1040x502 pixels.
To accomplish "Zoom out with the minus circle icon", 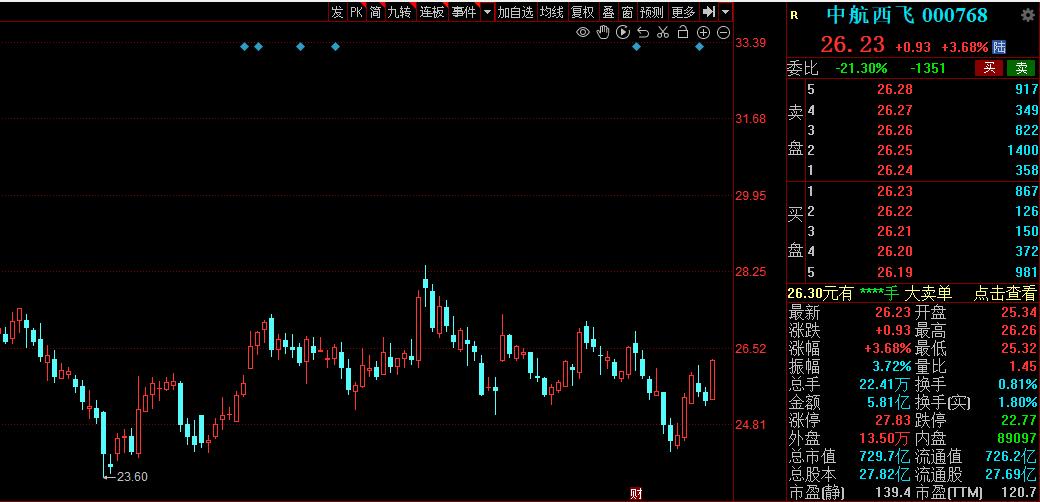I will [x=724, y=32].
